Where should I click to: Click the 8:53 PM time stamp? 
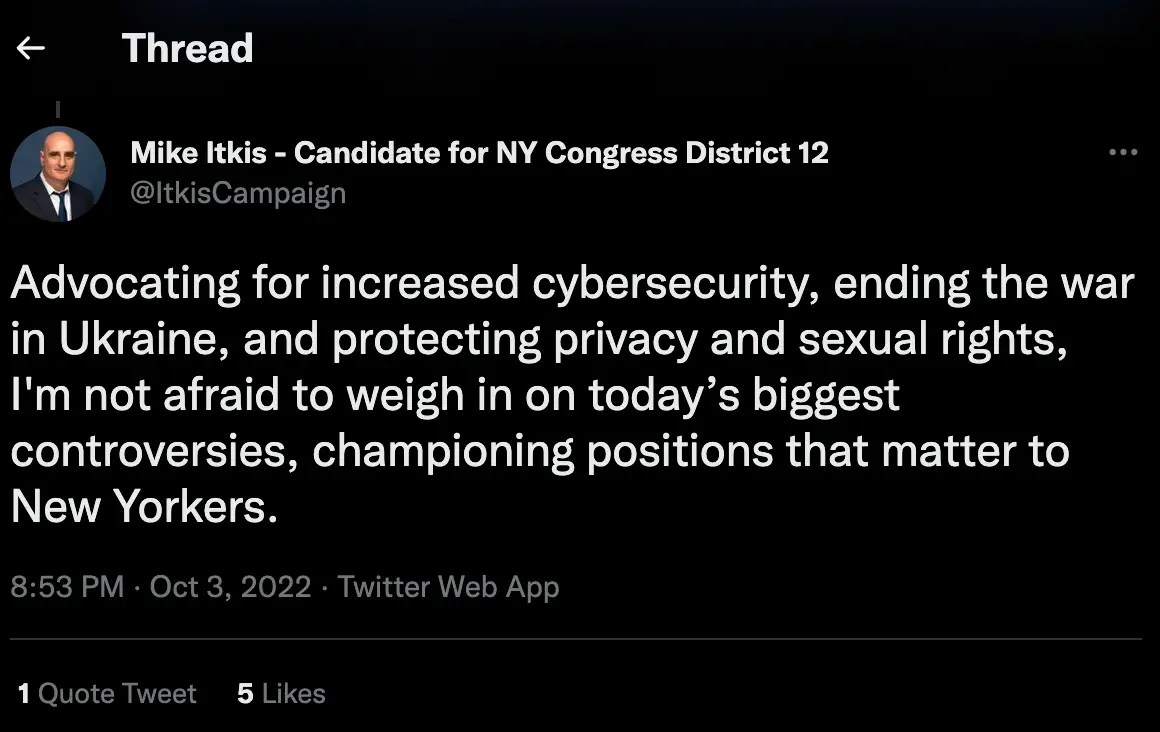65,586
